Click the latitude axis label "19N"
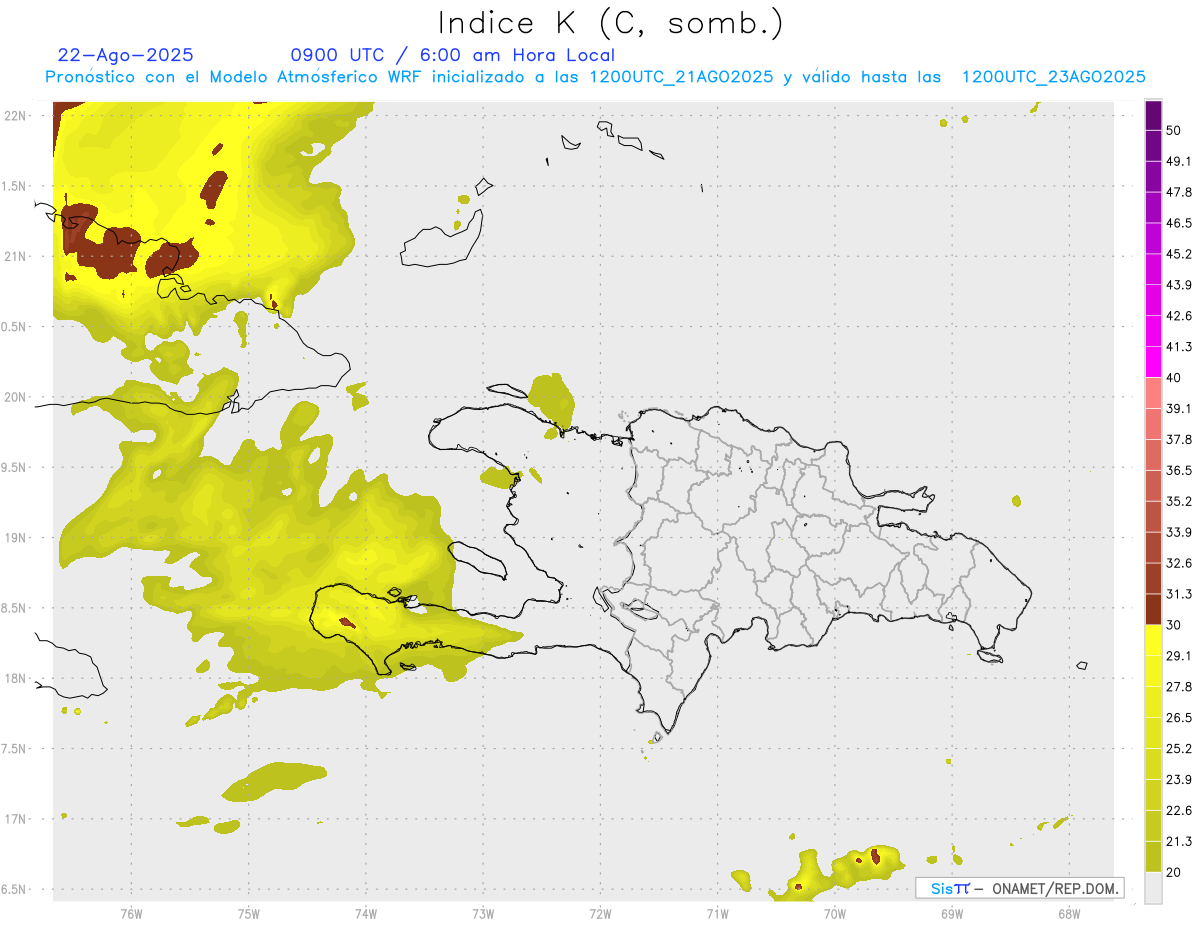 [17, 538]
